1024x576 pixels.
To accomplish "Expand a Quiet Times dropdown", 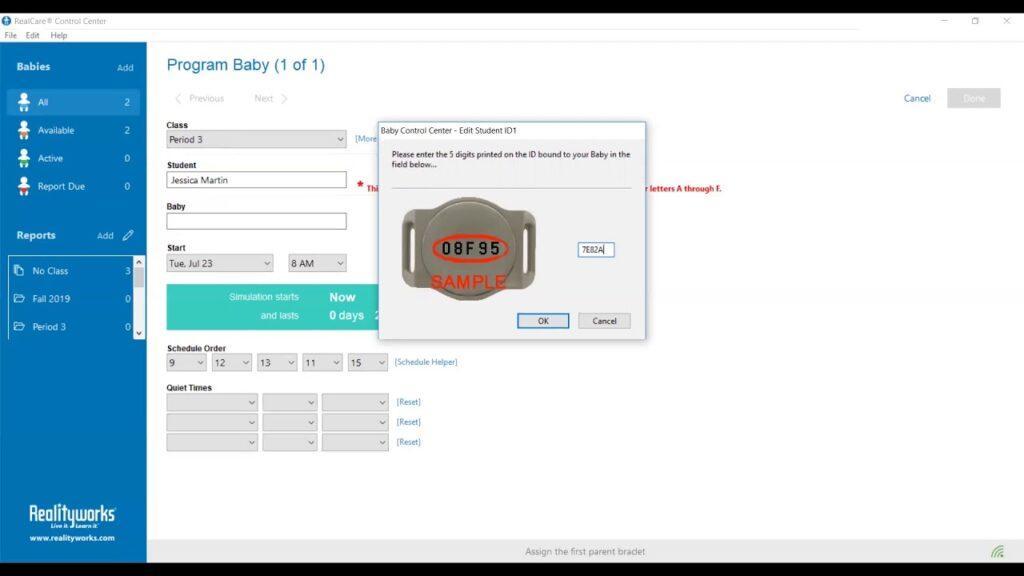I will pyautogui.click(x=210, y=401).
